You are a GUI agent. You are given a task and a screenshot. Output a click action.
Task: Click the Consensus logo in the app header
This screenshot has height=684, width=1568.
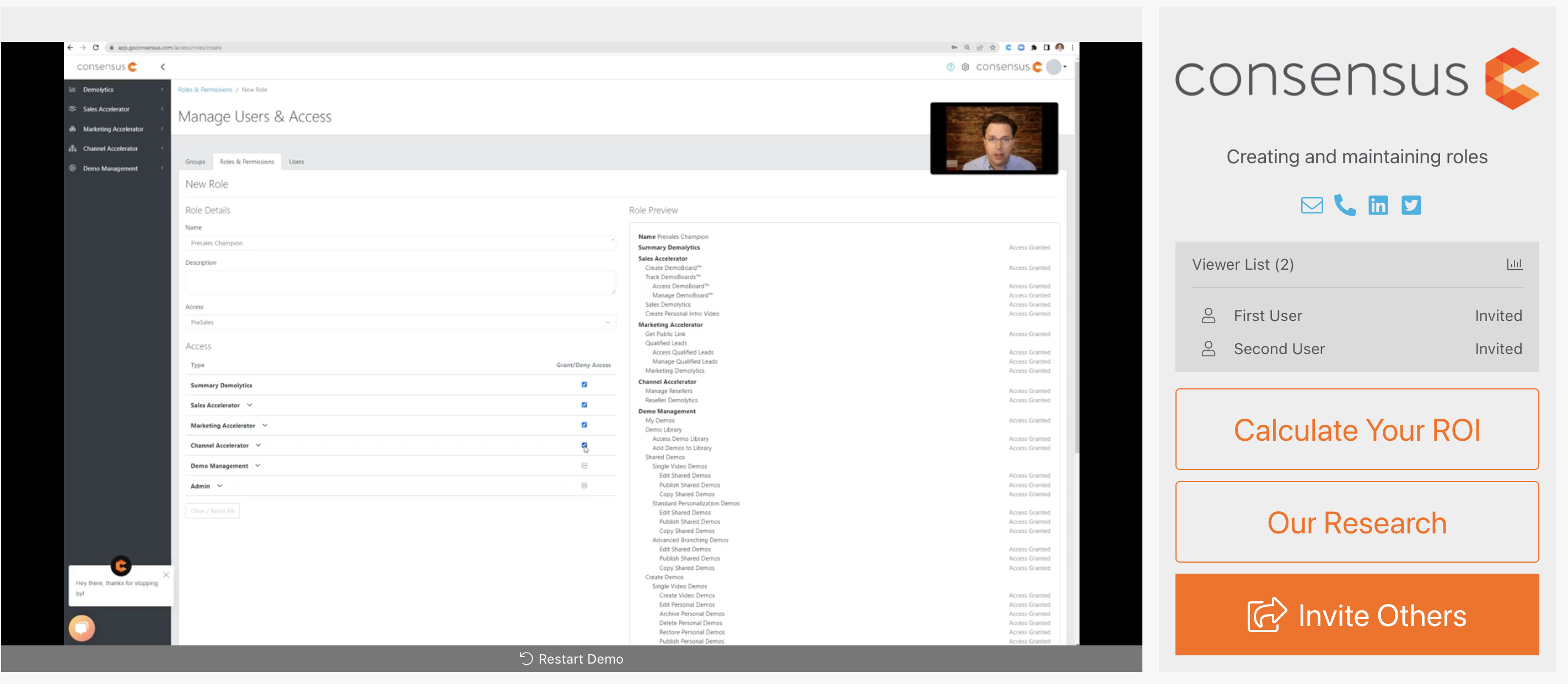click(107, 67)
